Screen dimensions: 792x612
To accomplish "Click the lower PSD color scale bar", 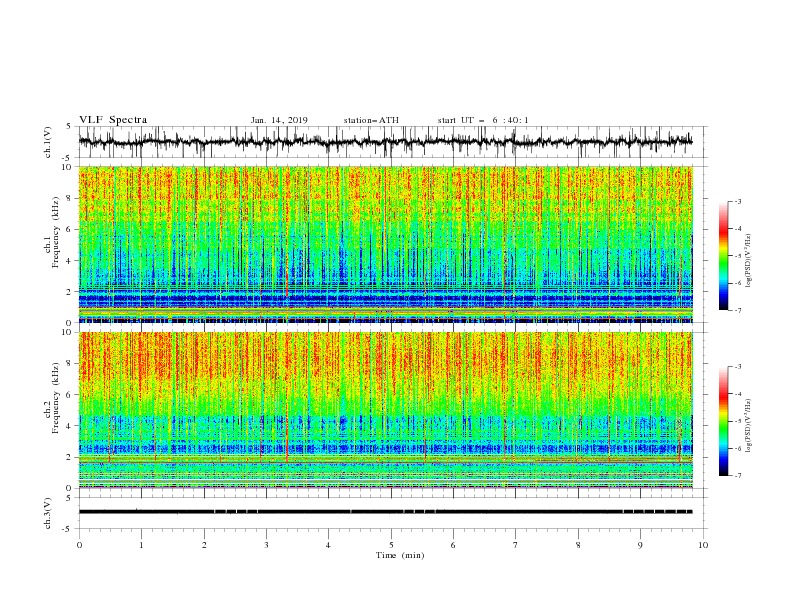I will click(724, 421).
